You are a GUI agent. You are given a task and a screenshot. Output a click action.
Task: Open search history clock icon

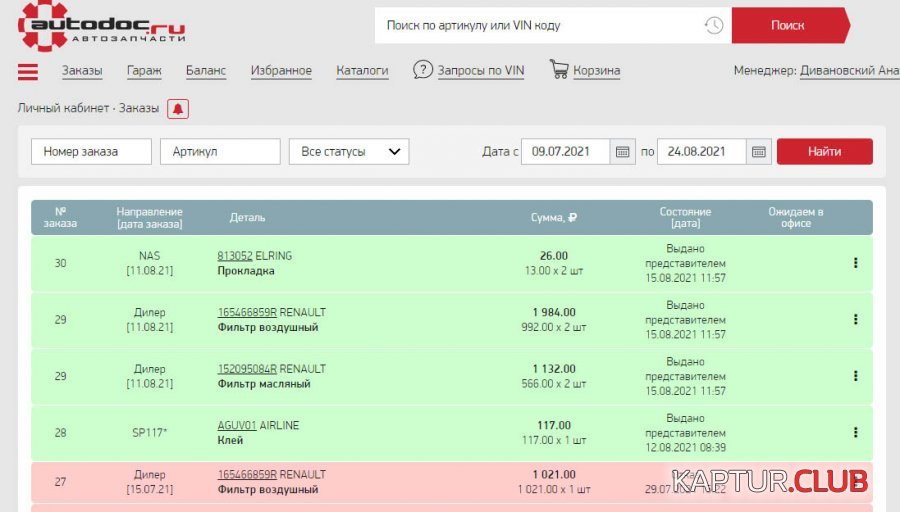click(x=713, y=25)
